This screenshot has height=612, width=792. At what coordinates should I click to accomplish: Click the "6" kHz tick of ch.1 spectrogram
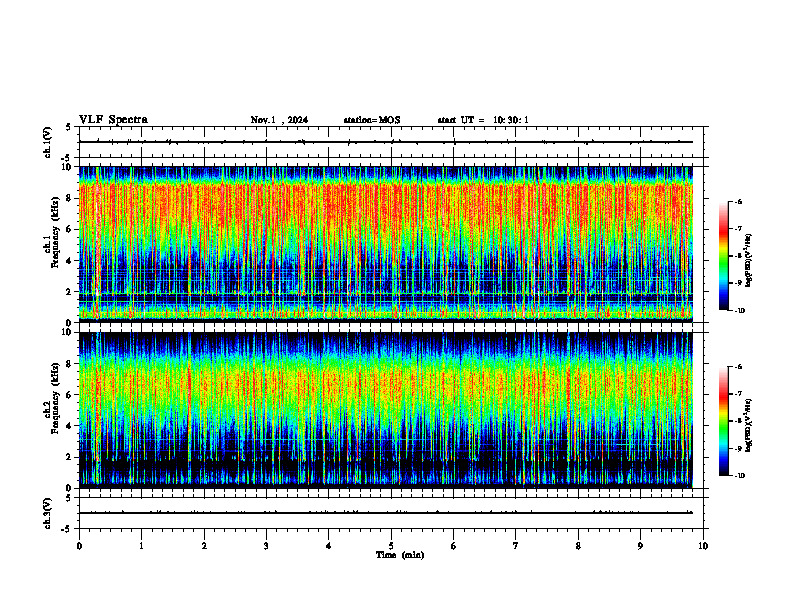70,229
